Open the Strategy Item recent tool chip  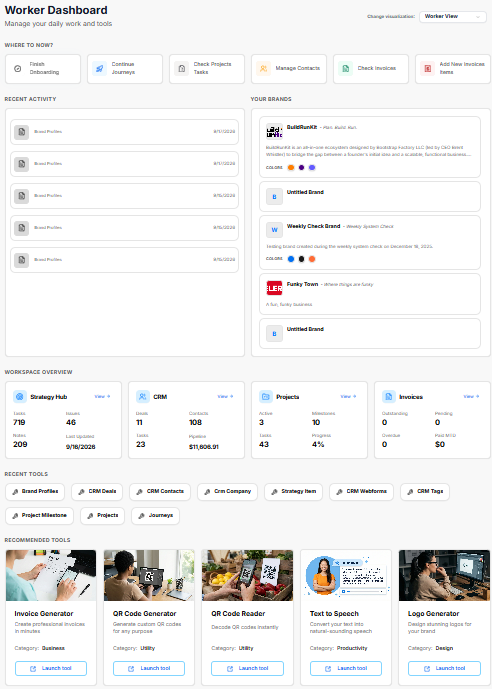(x=293, y=492)
